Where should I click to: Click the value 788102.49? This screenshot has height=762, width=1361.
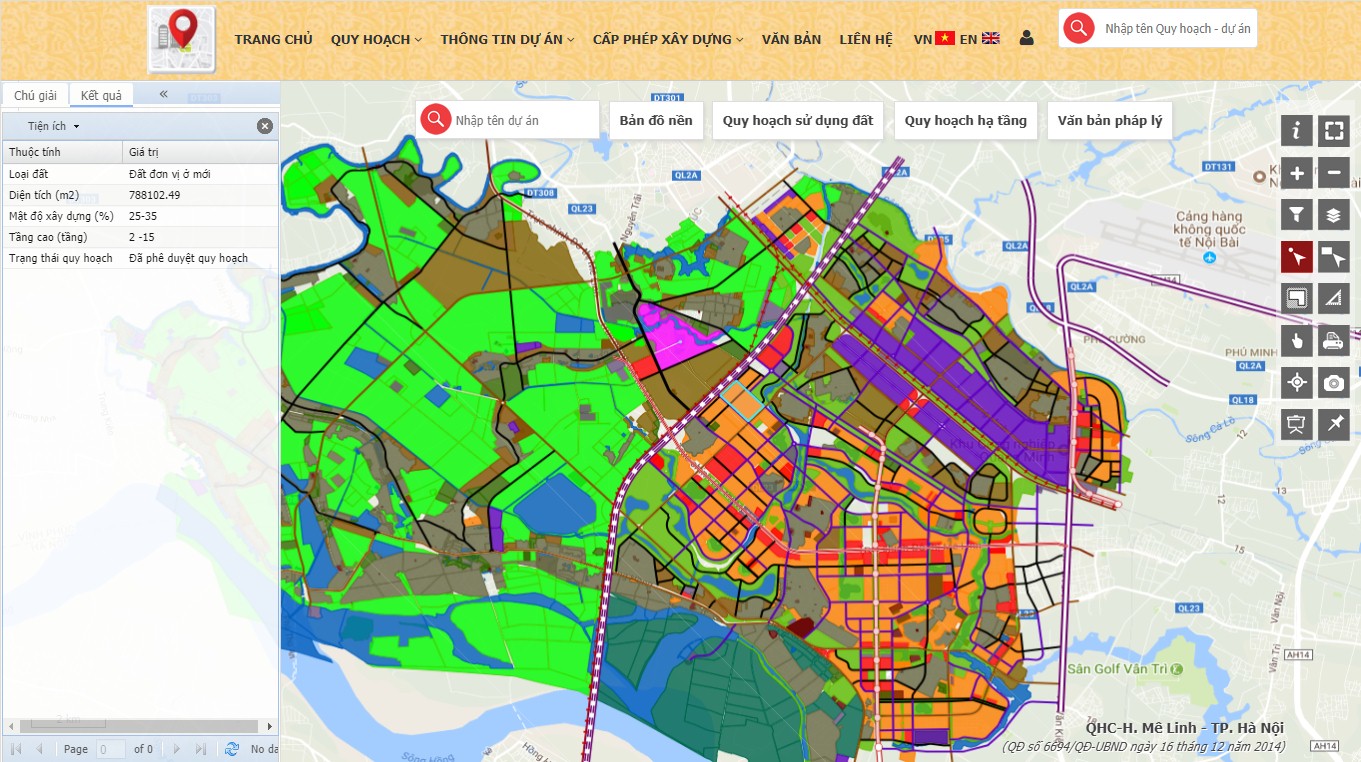(x=155, y=195)
